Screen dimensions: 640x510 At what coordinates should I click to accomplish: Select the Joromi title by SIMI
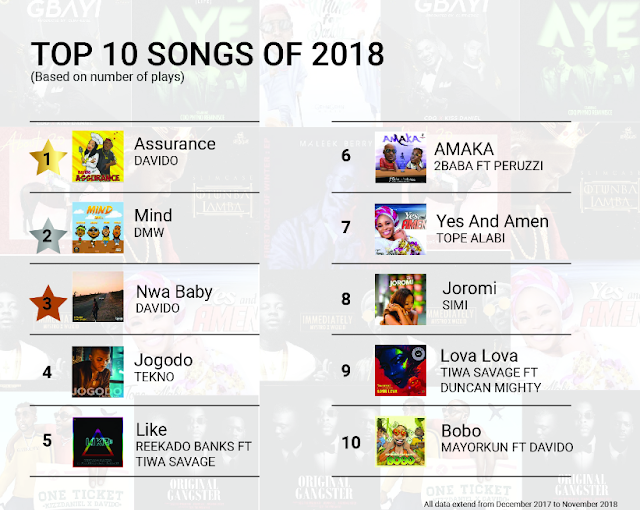pyautogui.click(x=469, y=288)
